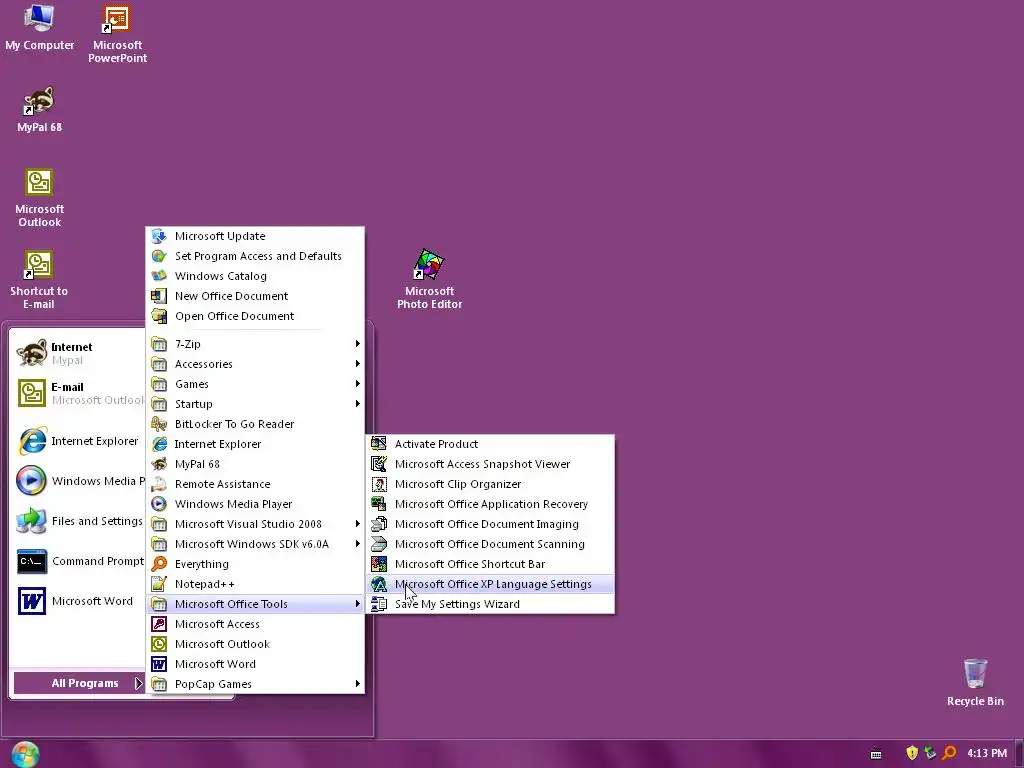This screenshot has height=768, width=1024.
Task: Click the Everything search tray icon
Action: (949, 753)
